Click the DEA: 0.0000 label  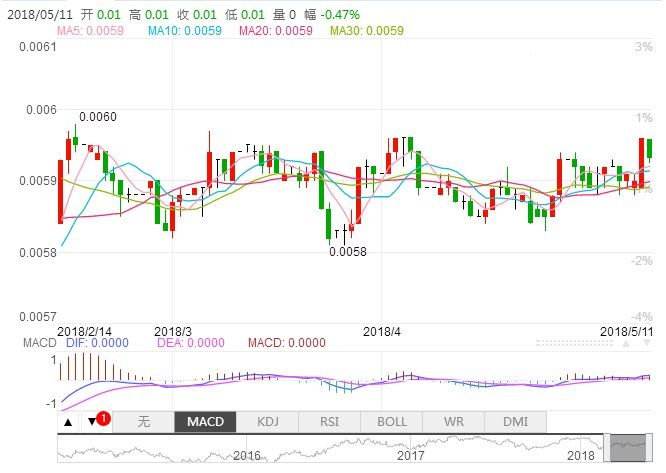191,343
